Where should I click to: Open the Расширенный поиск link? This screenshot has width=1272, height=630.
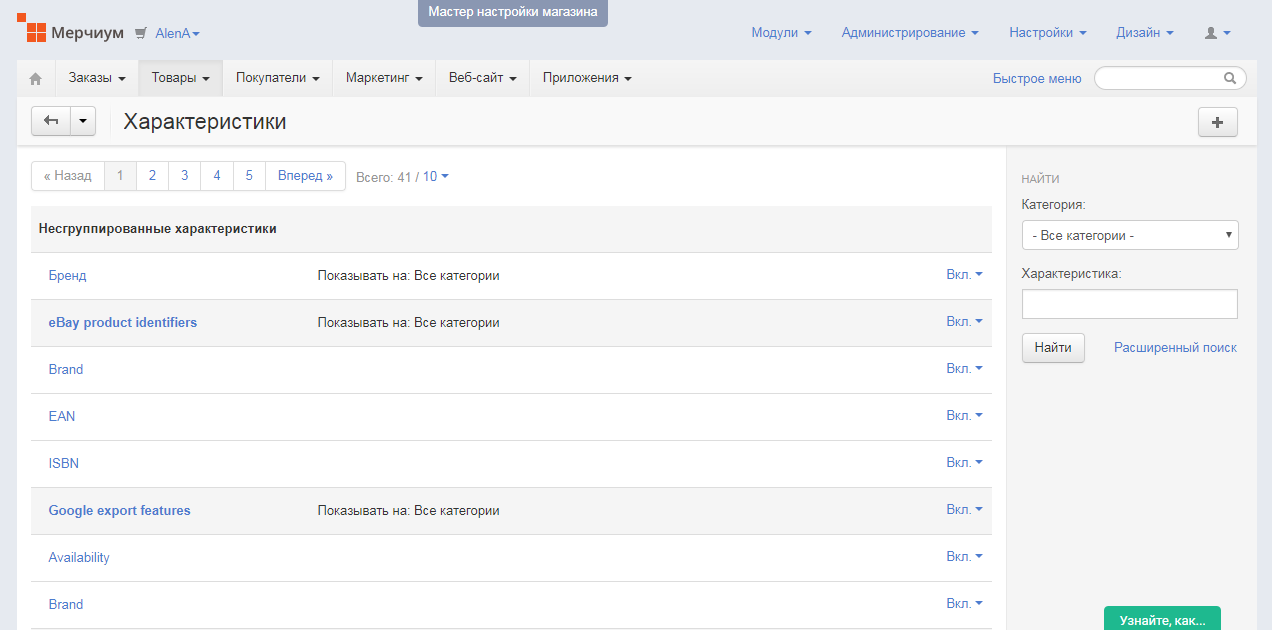1175,348
